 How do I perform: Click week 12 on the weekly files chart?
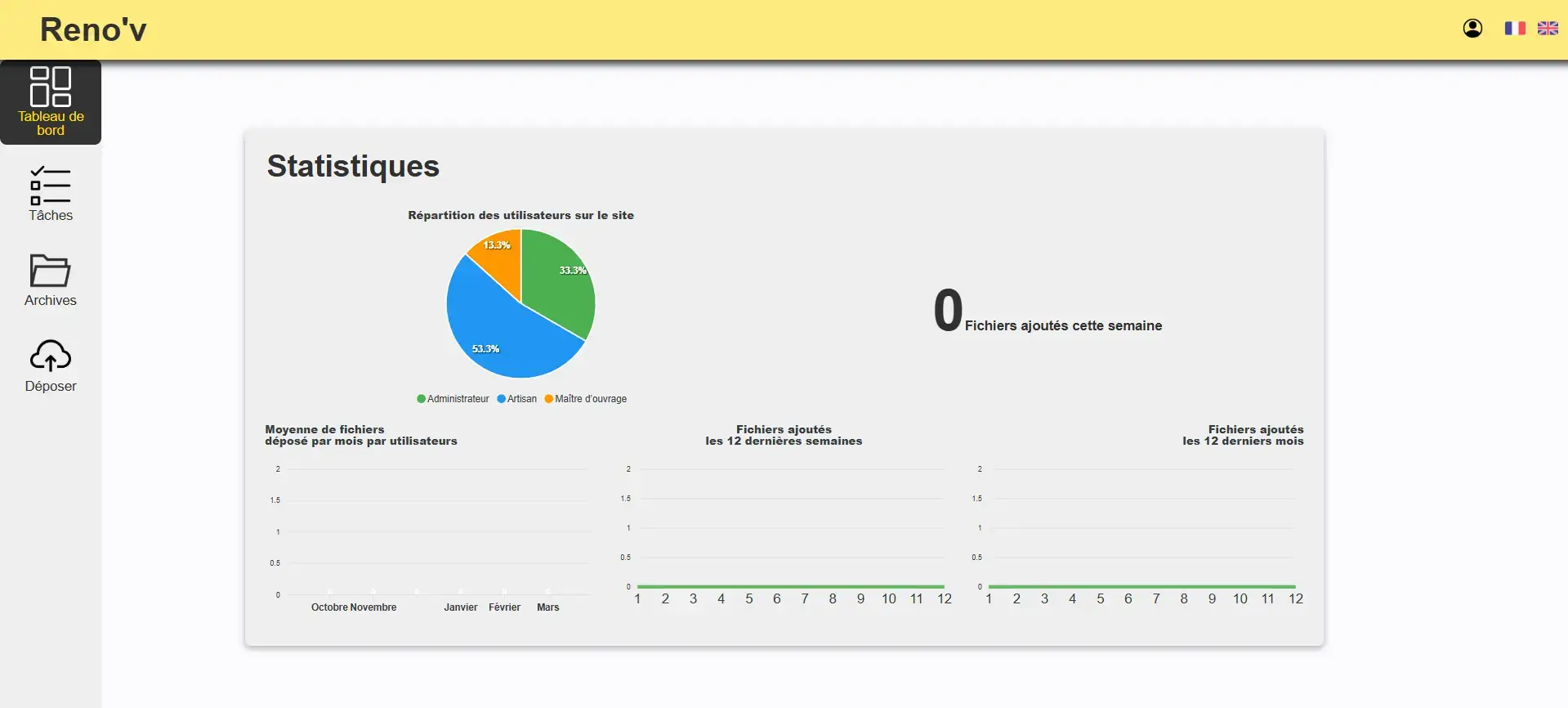[945, 599]
